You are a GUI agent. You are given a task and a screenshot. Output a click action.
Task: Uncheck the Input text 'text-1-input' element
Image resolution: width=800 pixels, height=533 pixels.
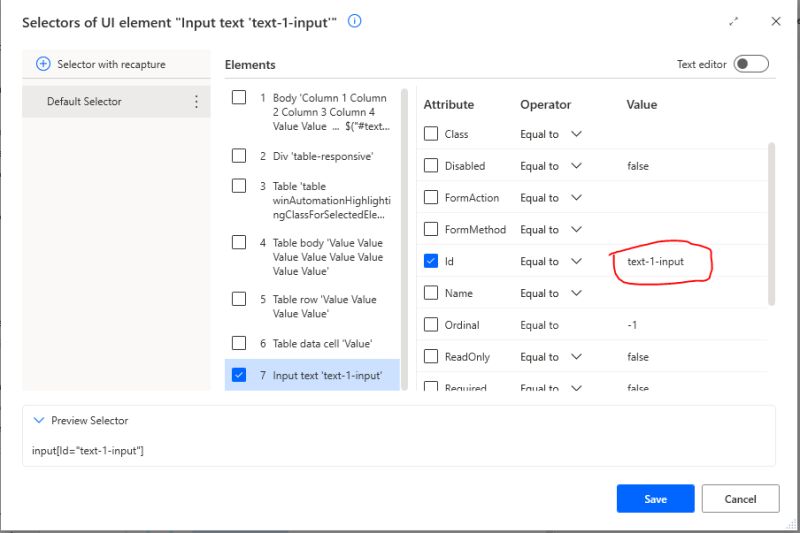(239, 375)
